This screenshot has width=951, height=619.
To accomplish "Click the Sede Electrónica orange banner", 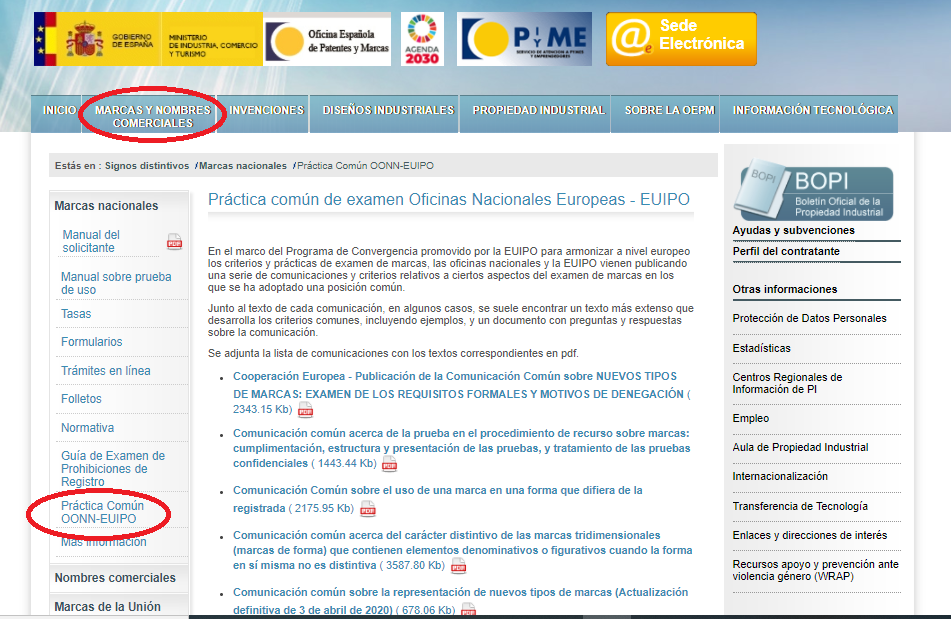I will (x=680, y=39).
